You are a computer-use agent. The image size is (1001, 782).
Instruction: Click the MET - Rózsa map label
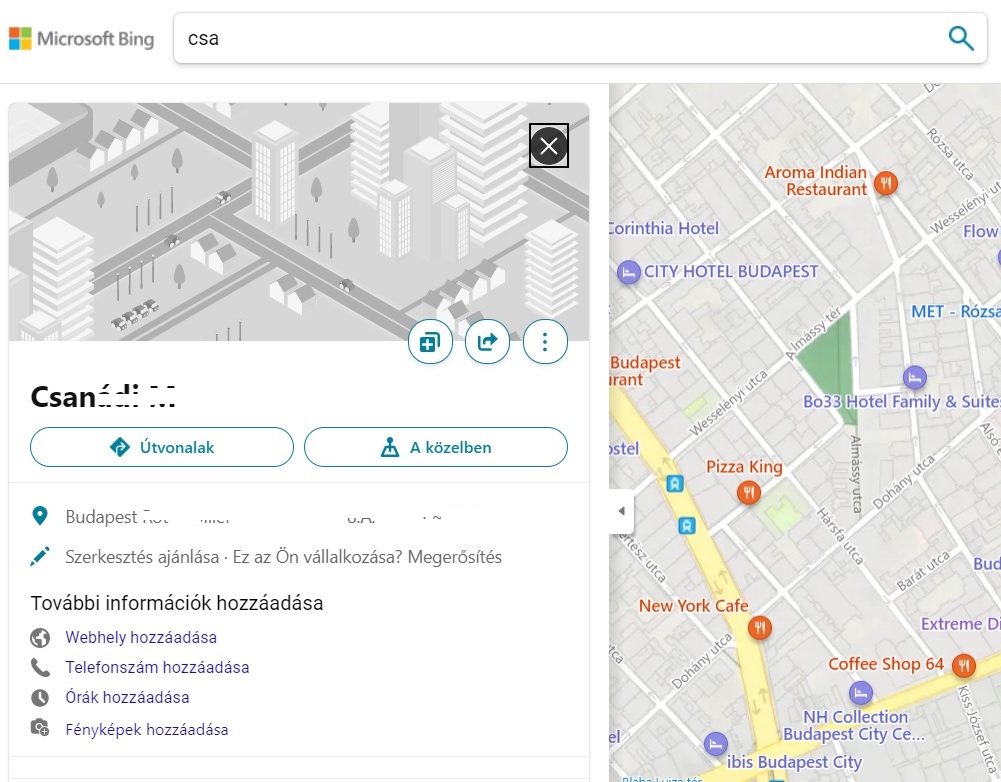coord(956,312)
